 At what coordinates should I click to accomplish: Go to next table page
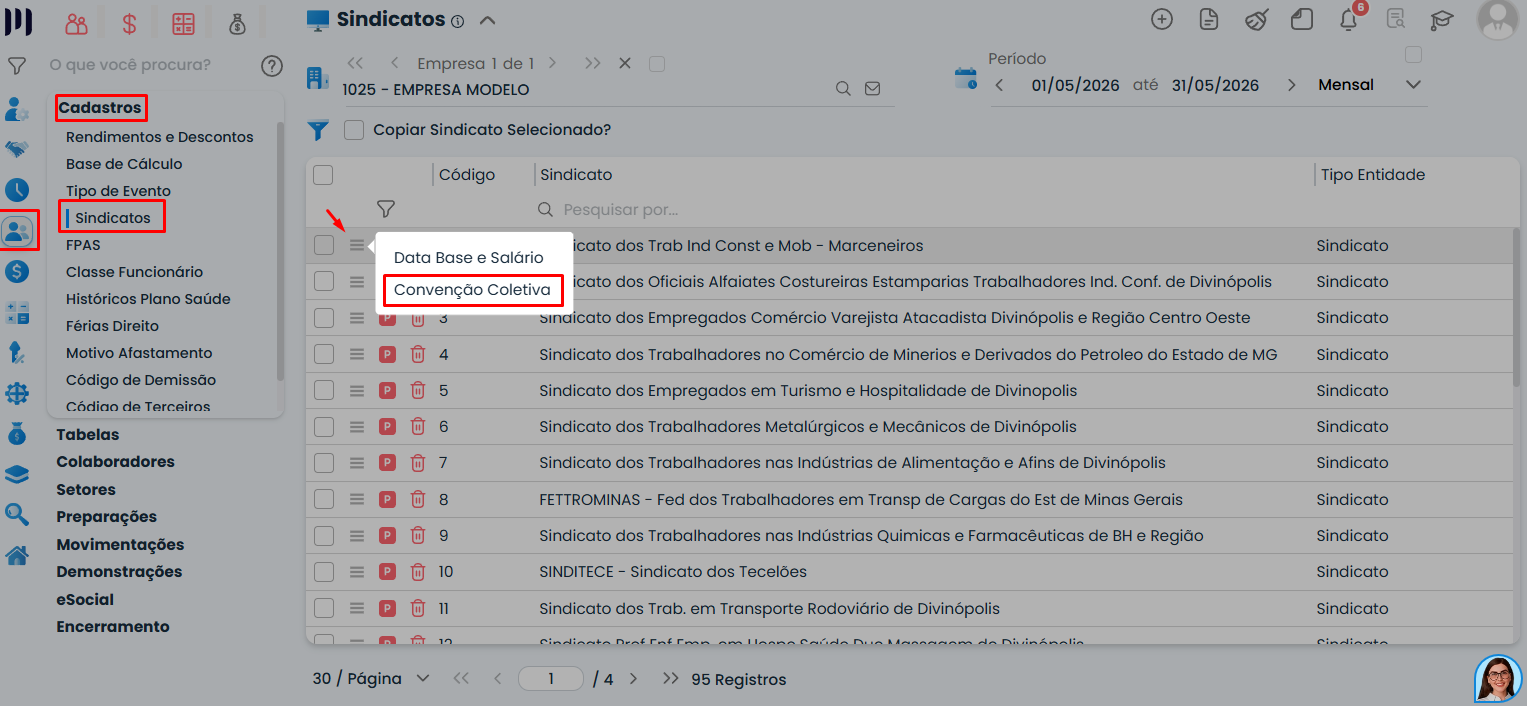(x=632, y=678)
